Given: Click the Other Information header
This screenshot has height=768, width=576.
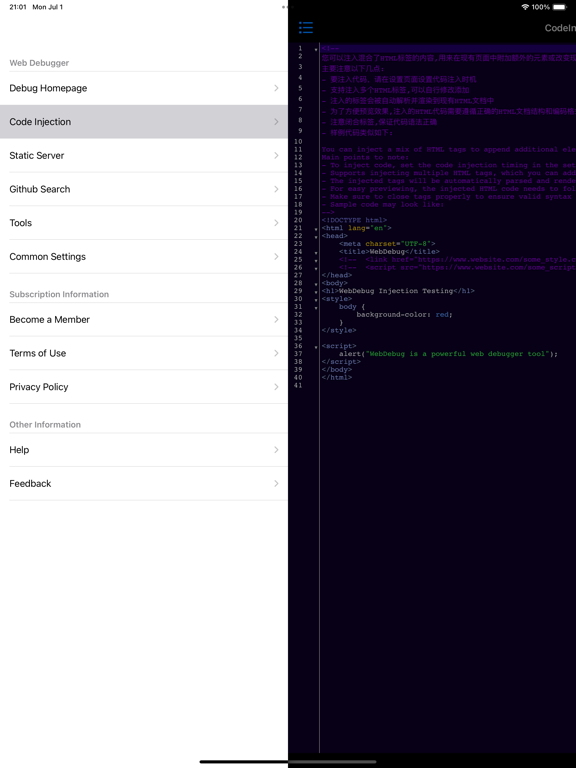Looking at the screenshot, I should tap(45, 425).
